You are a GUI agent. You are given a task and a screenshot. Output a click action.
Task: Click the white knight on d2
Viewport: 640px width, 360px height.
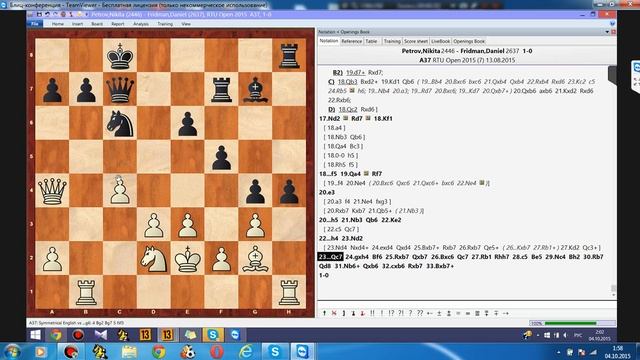pos(154,259)
